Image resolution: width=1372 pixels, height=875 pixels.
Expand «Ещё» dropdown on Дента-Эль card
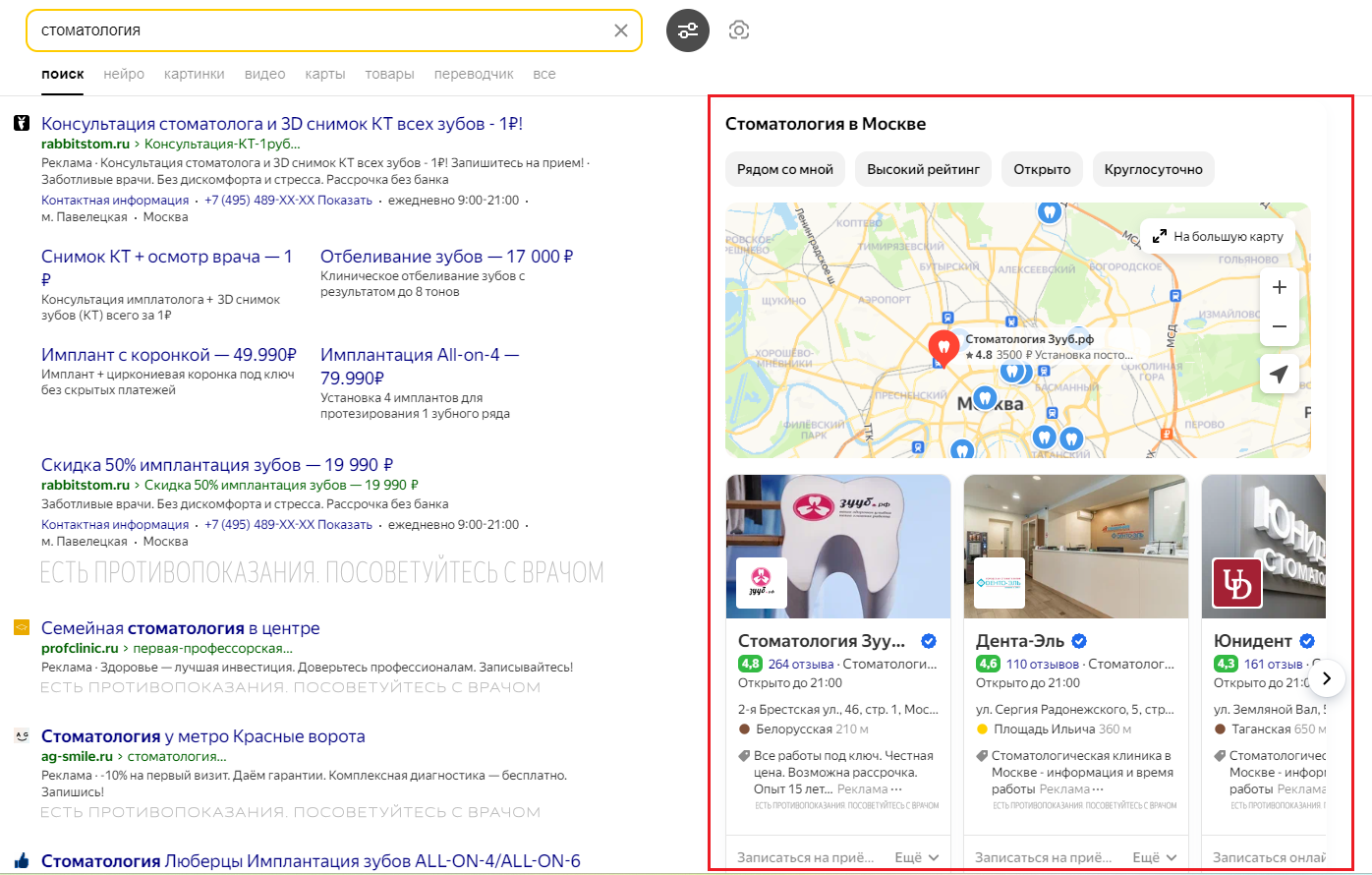click(x=1154, y=857)
